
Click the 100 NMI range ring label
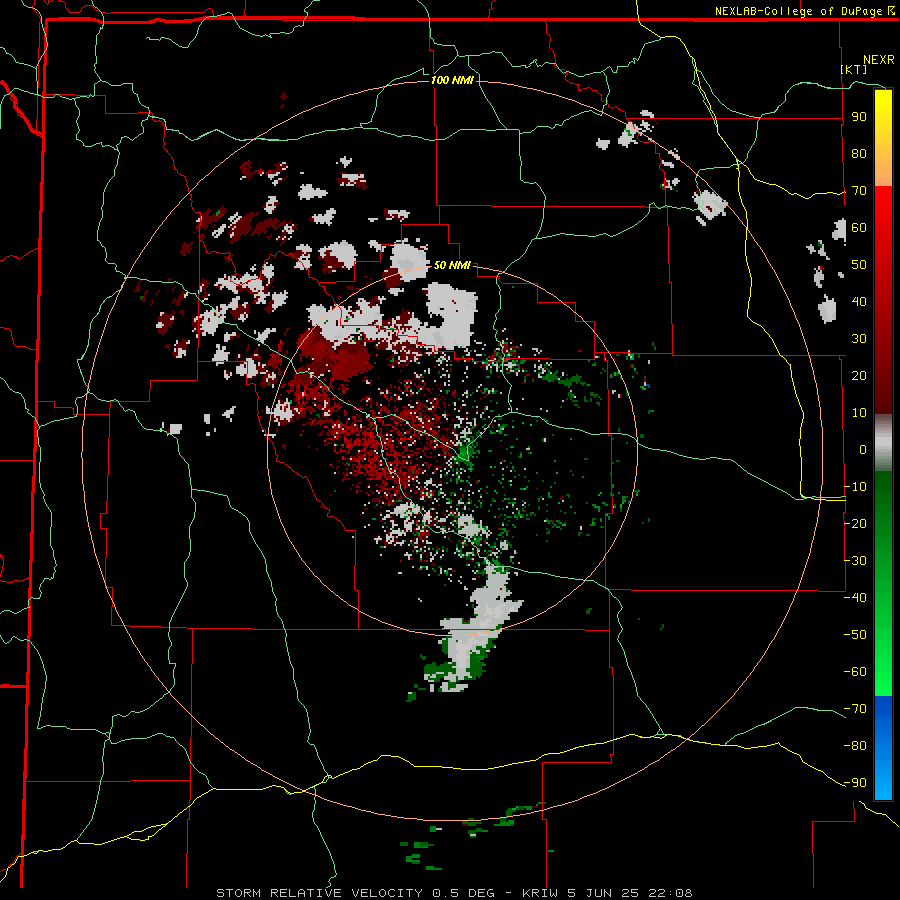(452, 80)
